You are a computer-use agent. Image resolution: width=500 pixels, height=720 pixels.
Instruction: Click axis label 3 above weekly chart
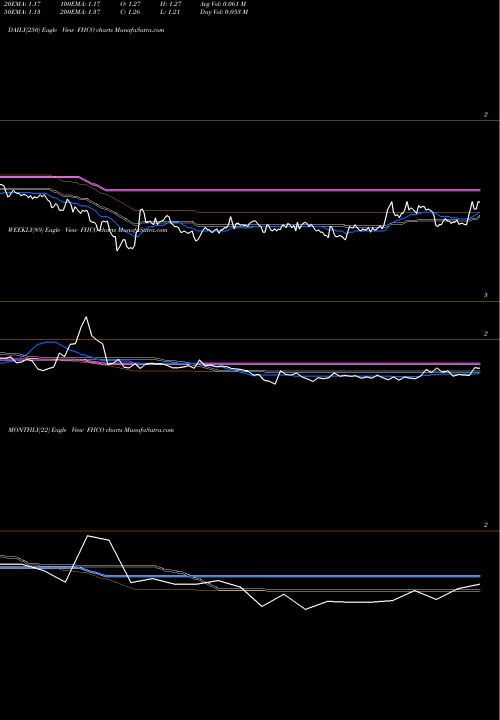coord(486,295)
